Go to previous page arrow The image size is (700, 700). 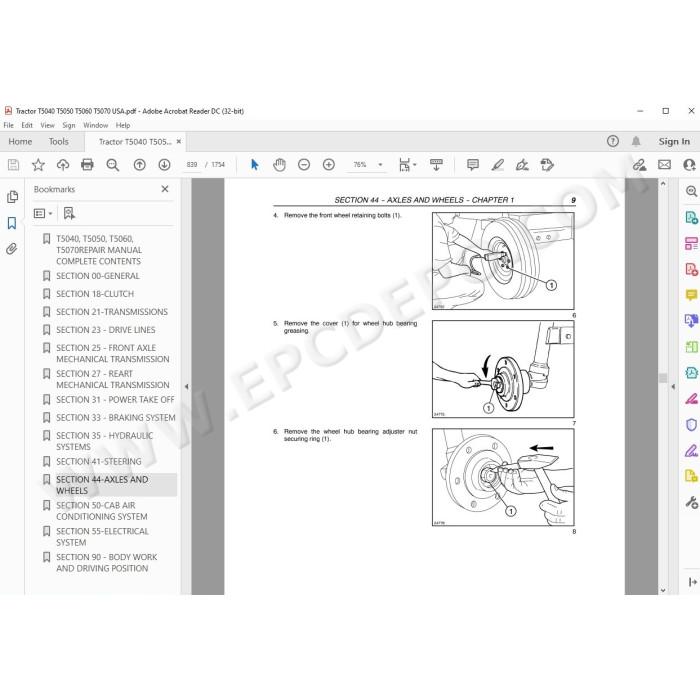click(x=140, y=165)
